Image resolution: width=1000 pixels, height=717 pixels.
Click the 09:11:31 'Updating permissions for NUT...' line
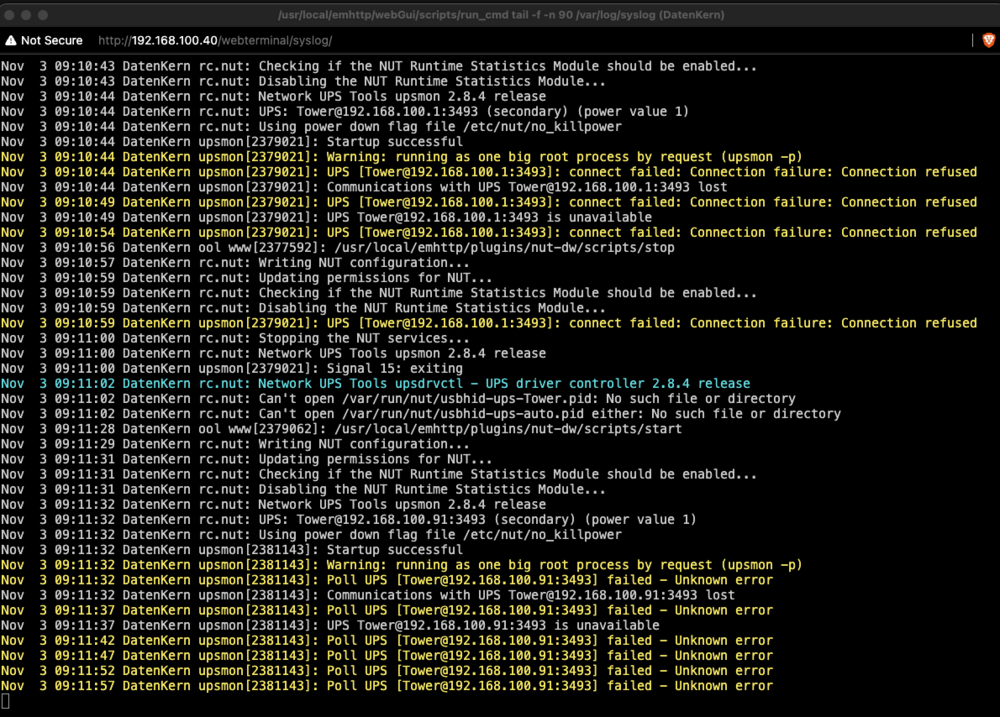(x=246, y=459)
